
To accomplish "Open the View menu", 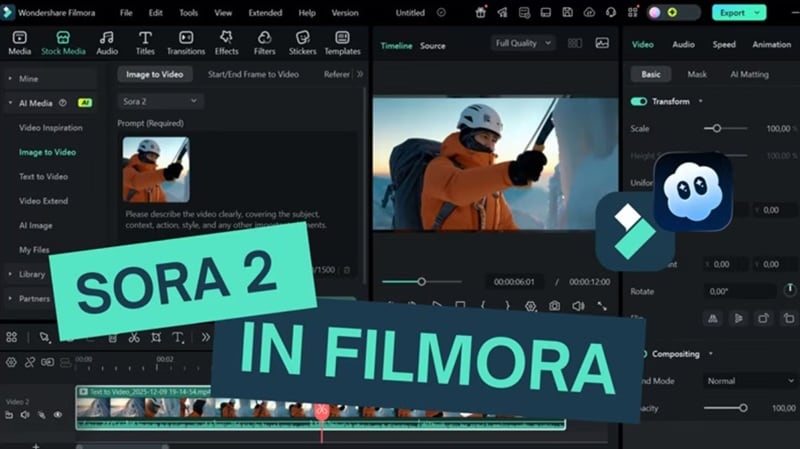I will (x=223, y=13).
